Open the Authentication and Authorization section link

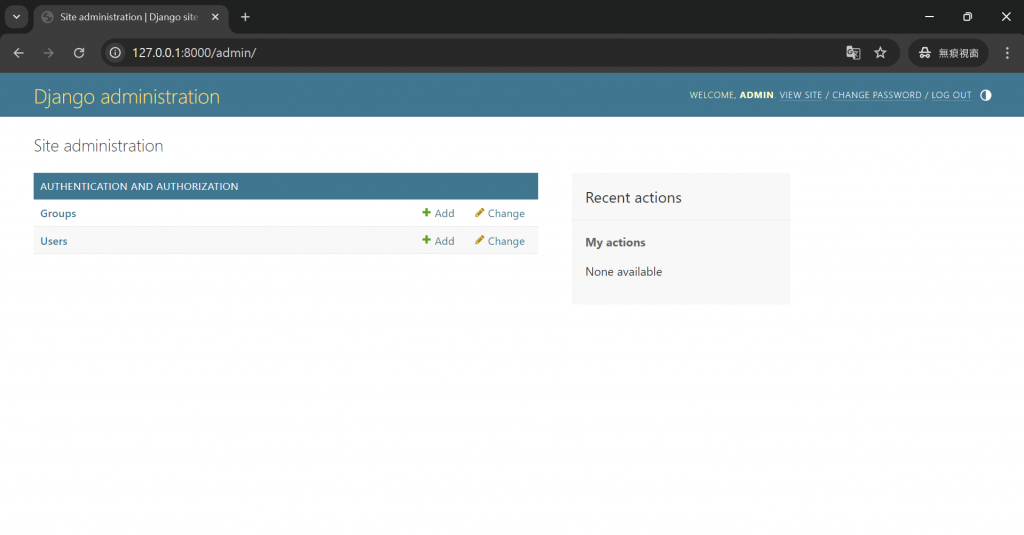click(x=139, y=186)
